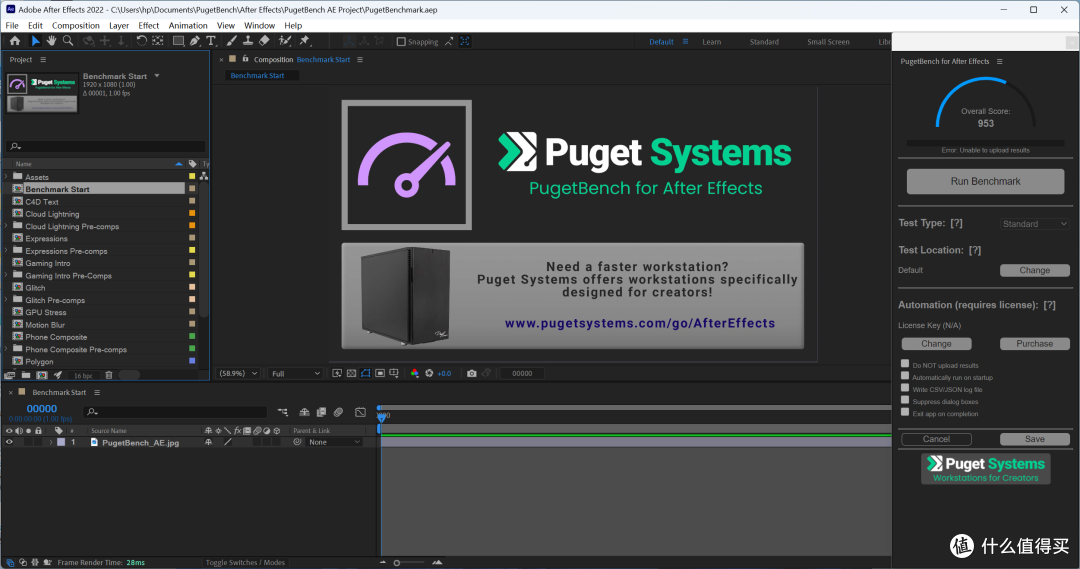Expand the Assets folder
Screen dimensions: 1080x569
(6, 177)
